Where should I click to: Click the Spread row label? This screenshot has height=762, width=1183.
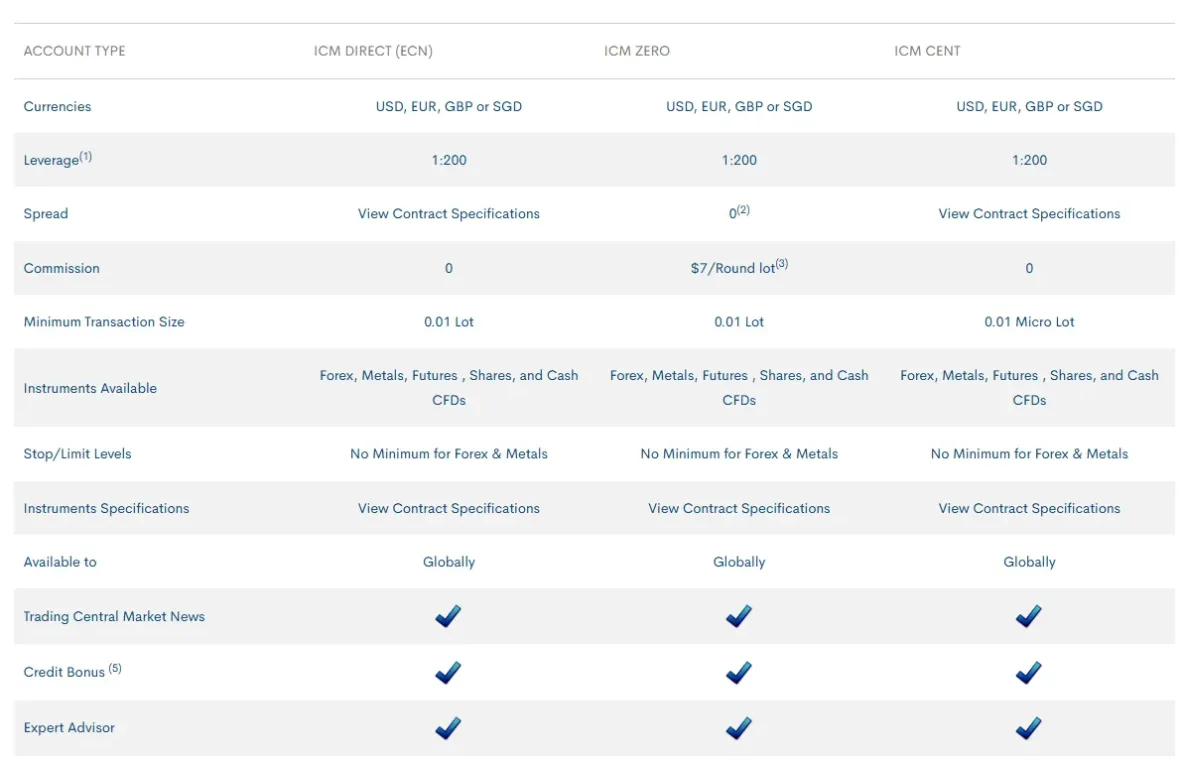pyautogui.click(x=45, y=214)
